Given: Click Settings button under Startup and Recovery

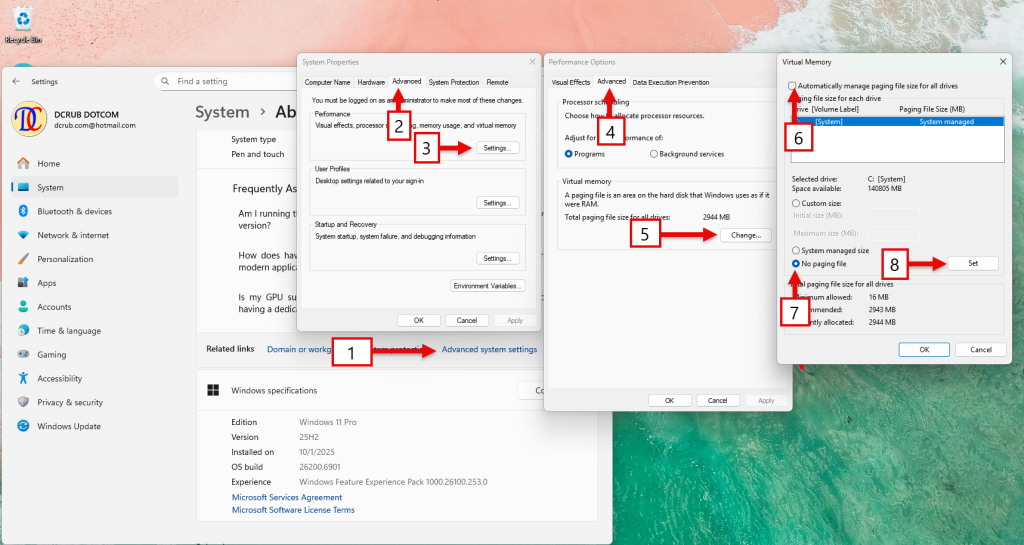Looking at the screenshot, I should point(498,258).
